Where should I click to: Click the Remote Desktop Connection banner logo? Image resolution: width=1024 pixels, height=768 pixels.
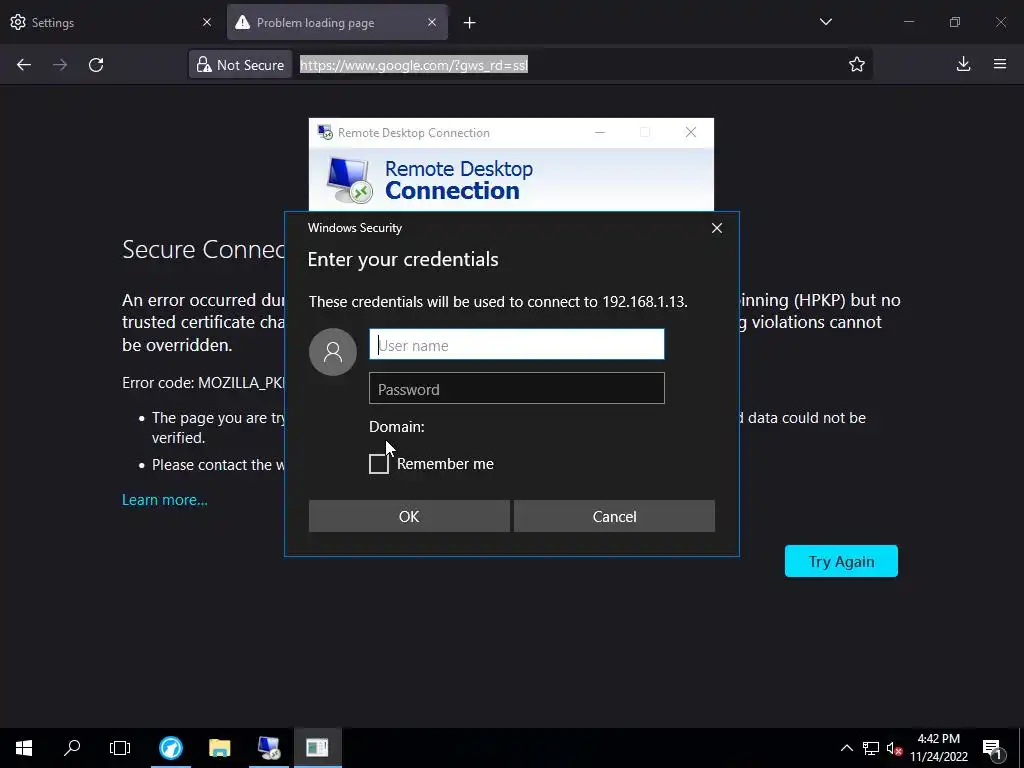point(349,180)
